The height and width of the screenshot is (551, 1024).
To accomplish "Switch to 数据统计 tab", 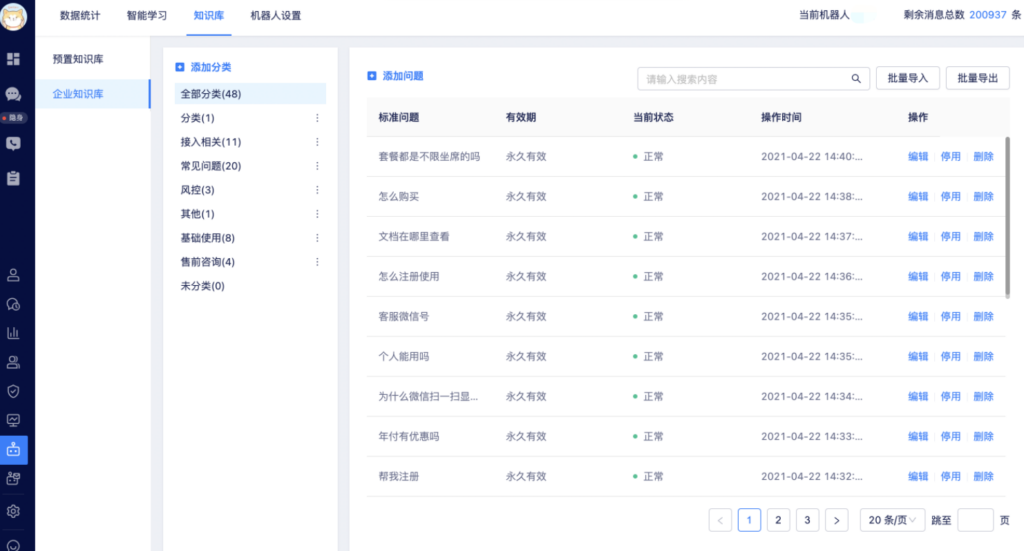I will (80, 16).
